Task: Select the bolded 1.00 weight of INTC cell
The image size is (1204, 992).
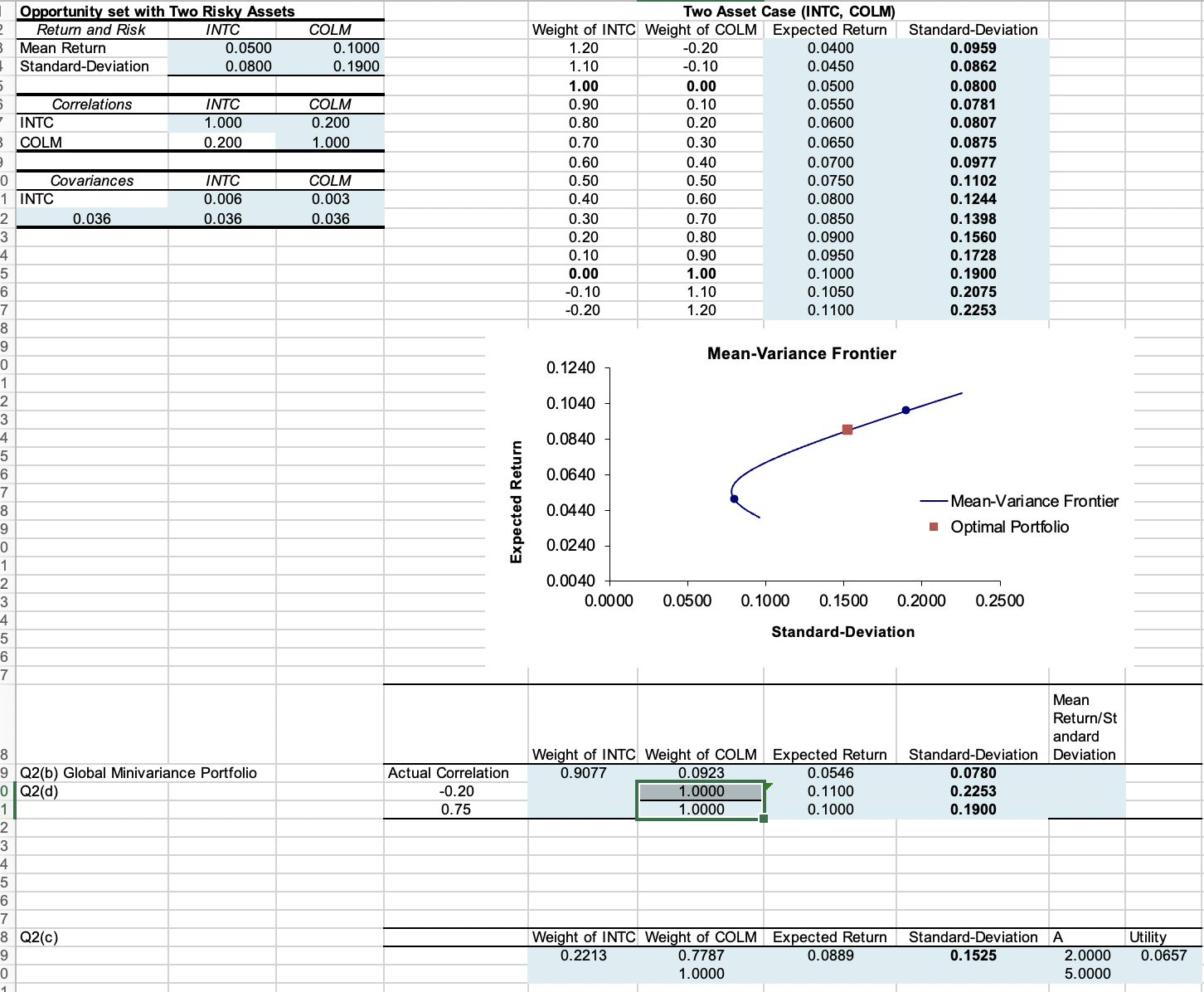Action: [x=583, y=85]
